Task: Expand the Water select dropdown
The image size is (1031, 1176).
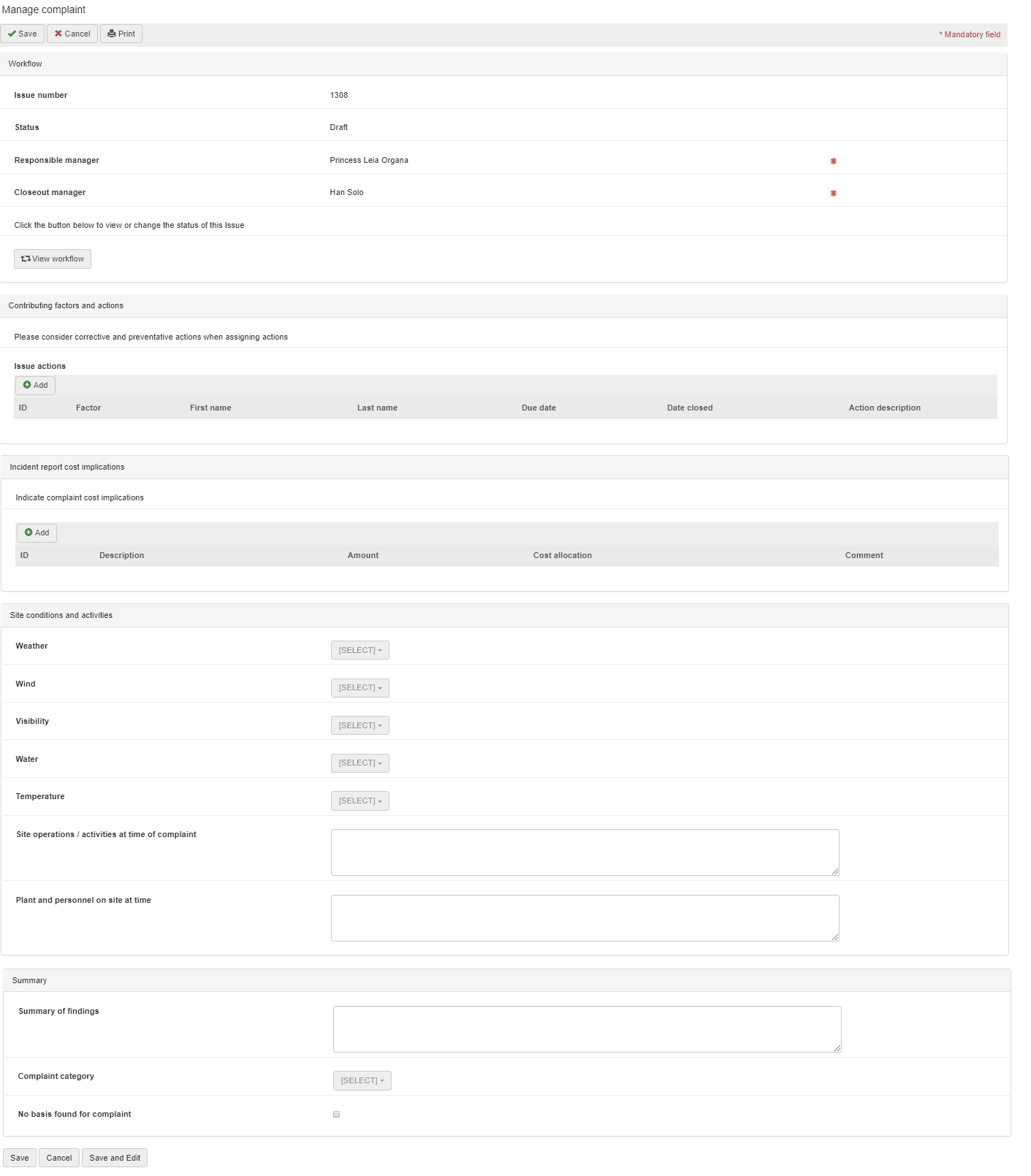Action: pyautogui.click(x=359, y=763)
